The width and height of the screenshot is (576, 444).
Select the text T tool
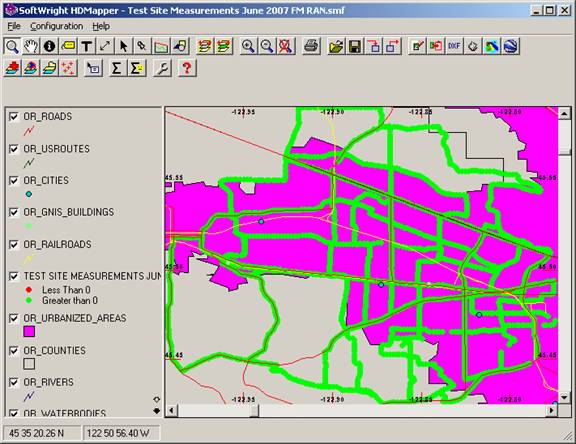[86, 46]
